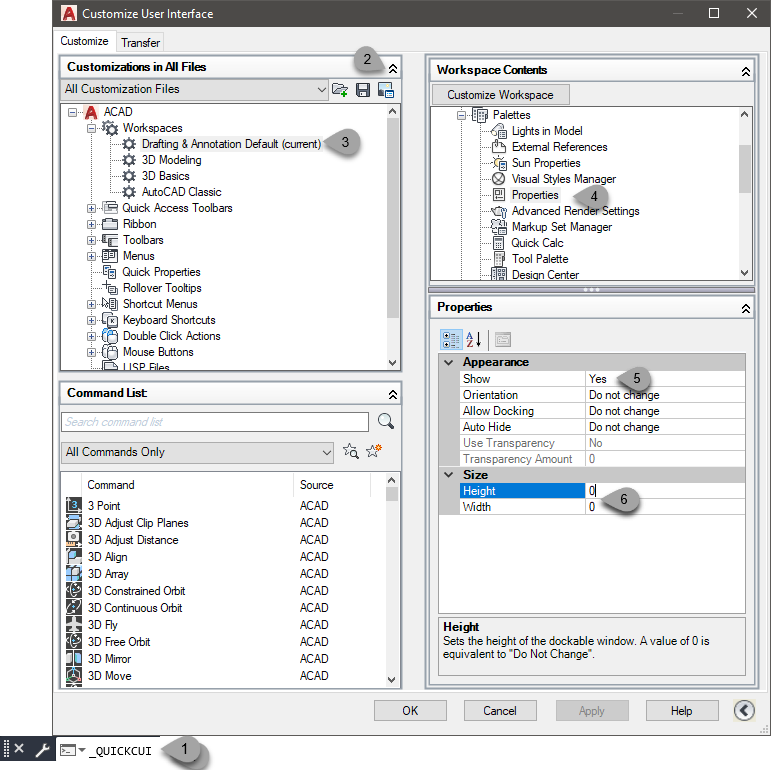The image size is (771, 770).
Task: Click the Quick Calc calculator icon
Action: [x=499, y=243]
